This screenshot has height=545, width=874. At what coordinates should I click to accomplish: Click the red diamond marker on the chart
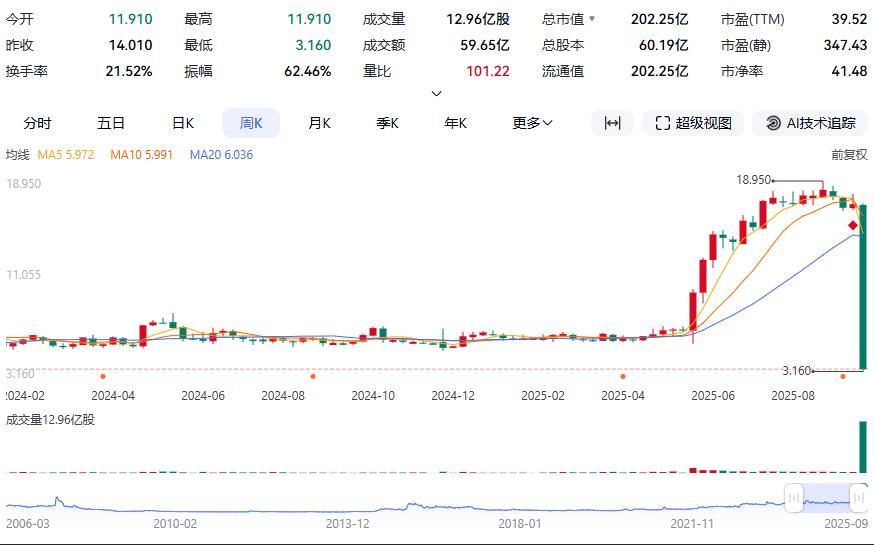point(852,225)
